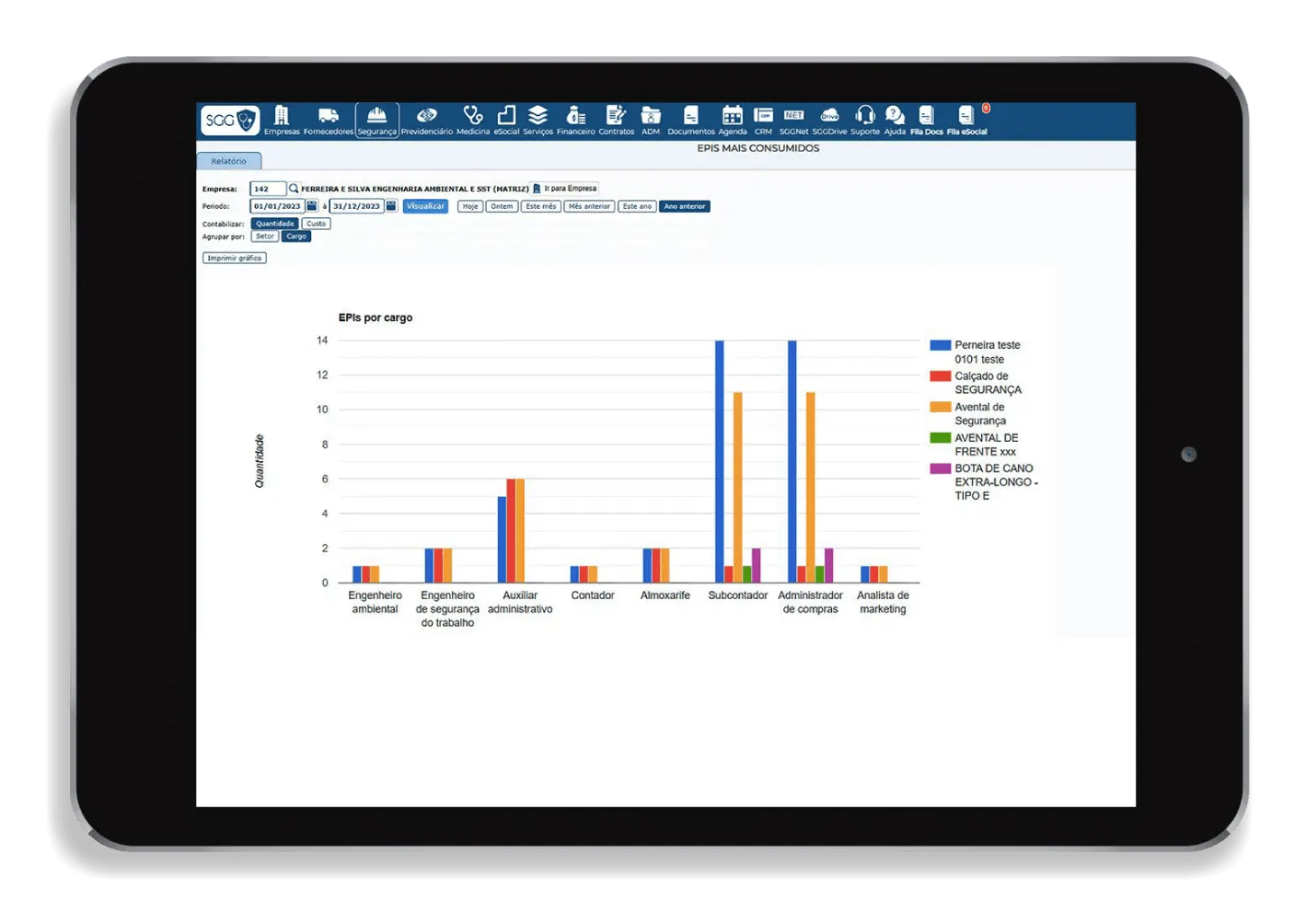The height and width of the screenshot is (924, 1306).
Task: Click the Imprimir gráfico button
Action: click(235, 258)
